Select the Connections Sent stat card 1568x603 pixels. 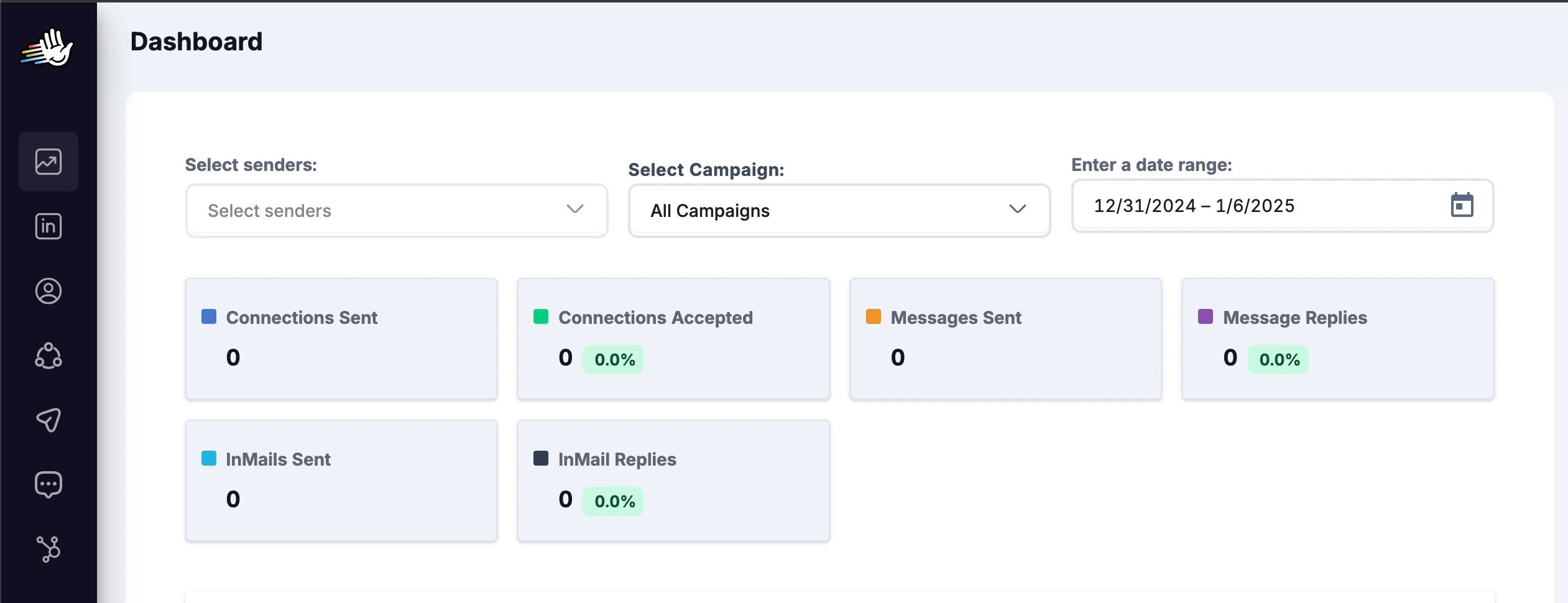[341, 339]
